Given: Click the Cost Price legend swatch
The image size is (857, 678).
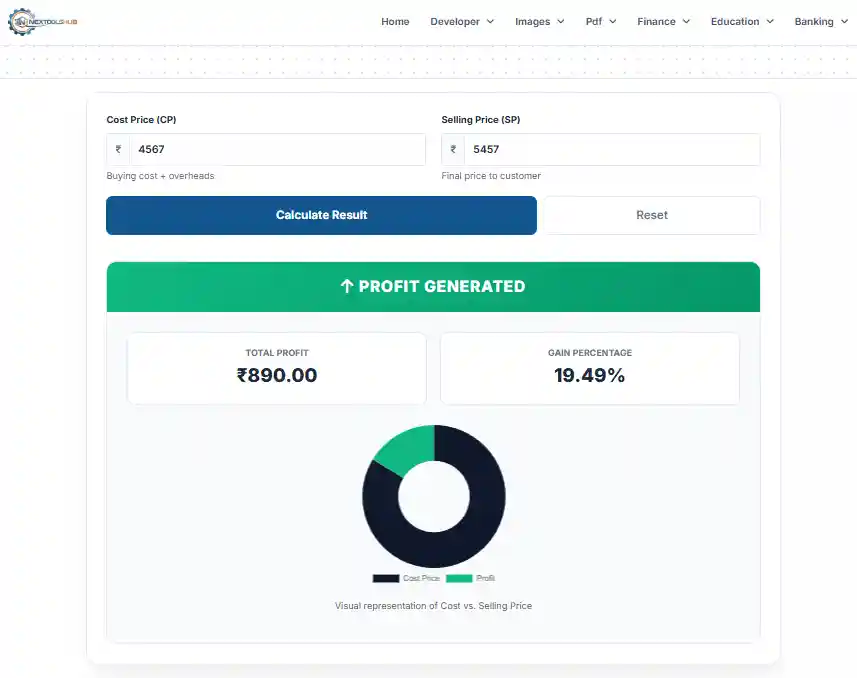Looking at the screenshot, I should (x=386, y=578).
